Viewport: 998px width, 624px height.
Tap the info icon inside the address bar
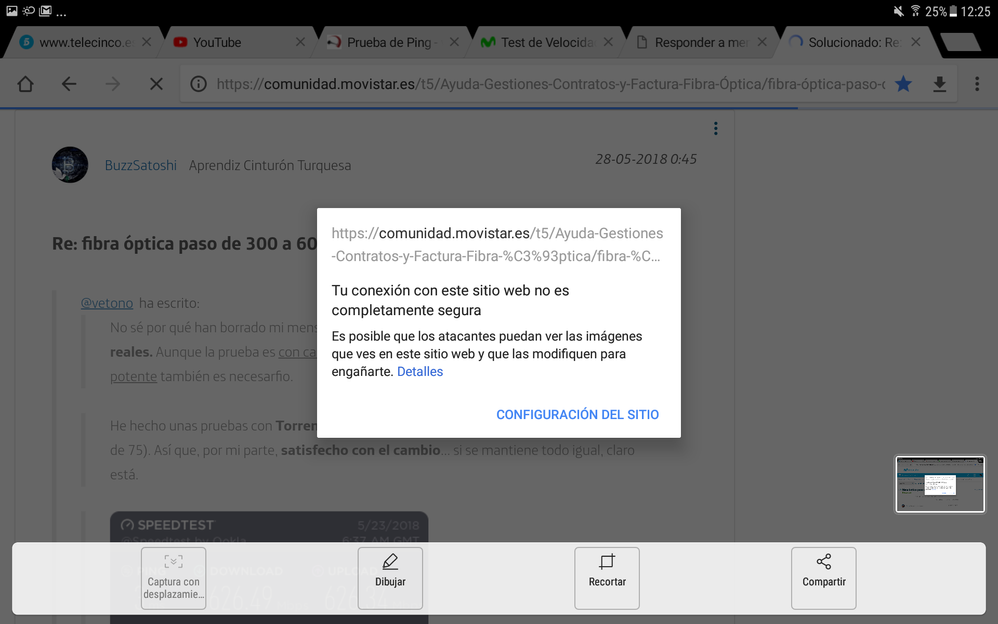point(200,84)
